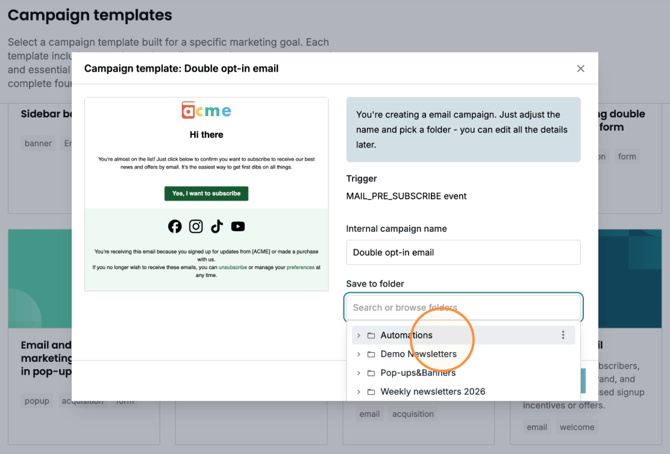Click the popup tag in background page
This screenshot has height=454, width=670.
pyautogui.click(x=37, y=401)
